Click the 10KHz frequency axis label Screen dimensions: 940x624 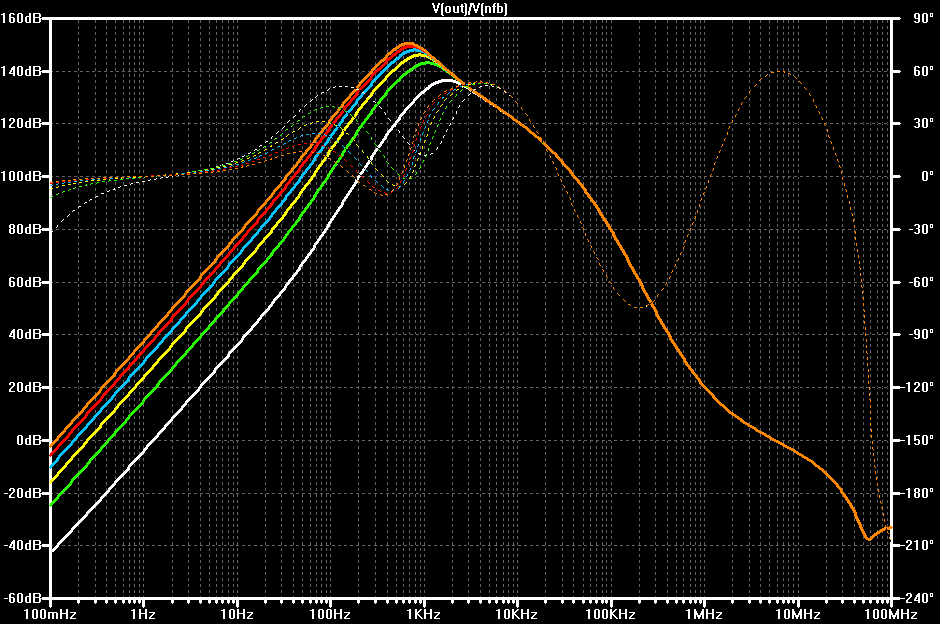coord(516,614)
